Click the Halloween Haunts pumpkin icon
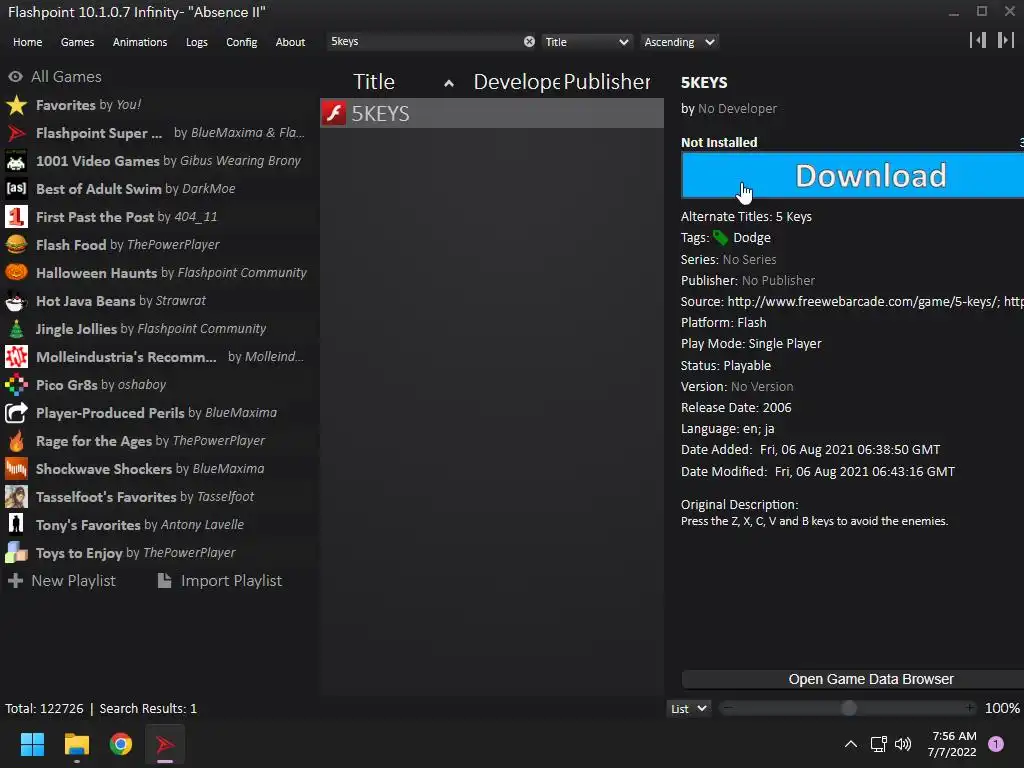The height and width of the screenshot is (768, 1024). coord(16,273)
